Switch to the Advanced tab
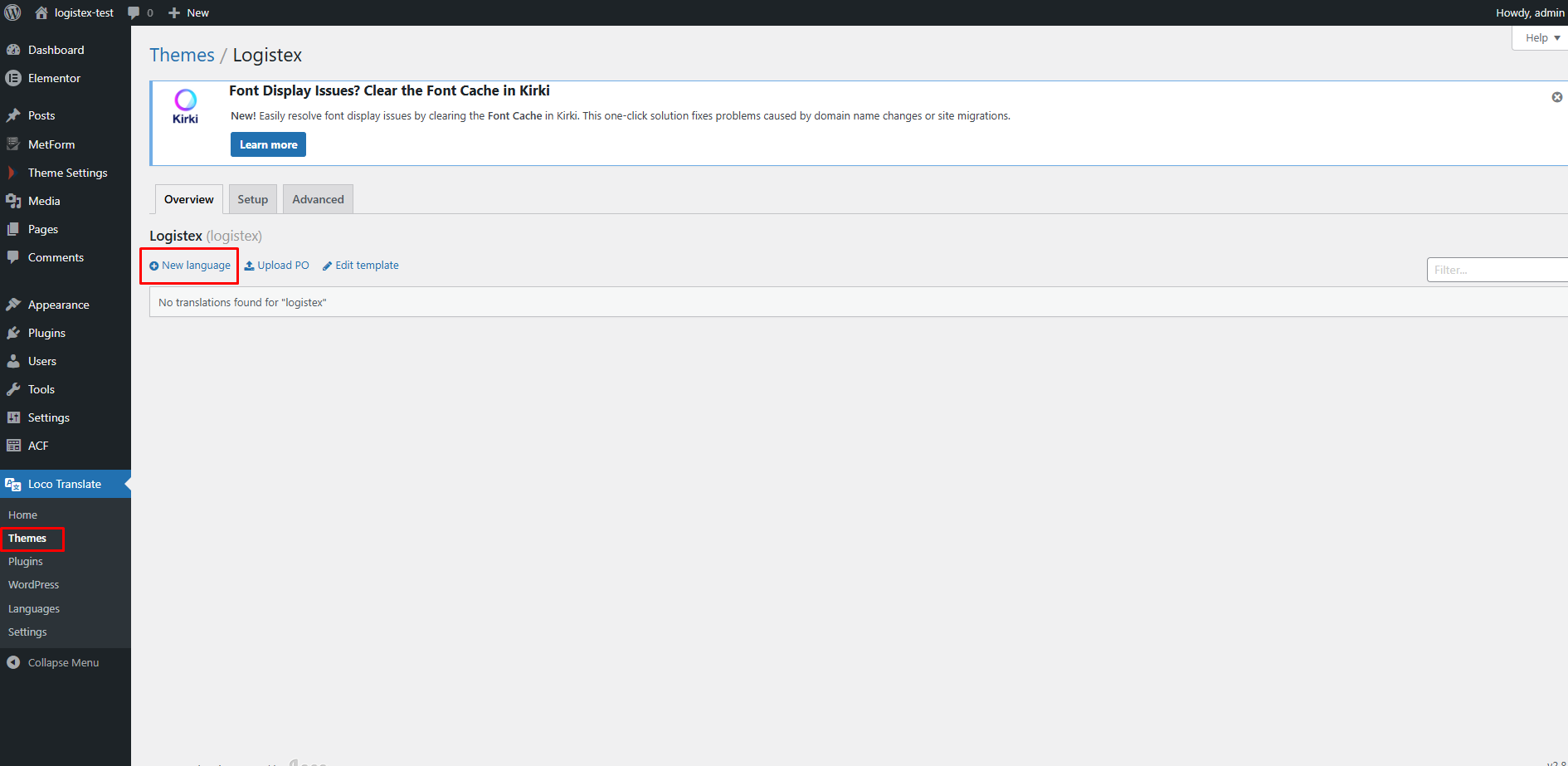Screen dimensions: 1568x766 click(x=318, y=199)
